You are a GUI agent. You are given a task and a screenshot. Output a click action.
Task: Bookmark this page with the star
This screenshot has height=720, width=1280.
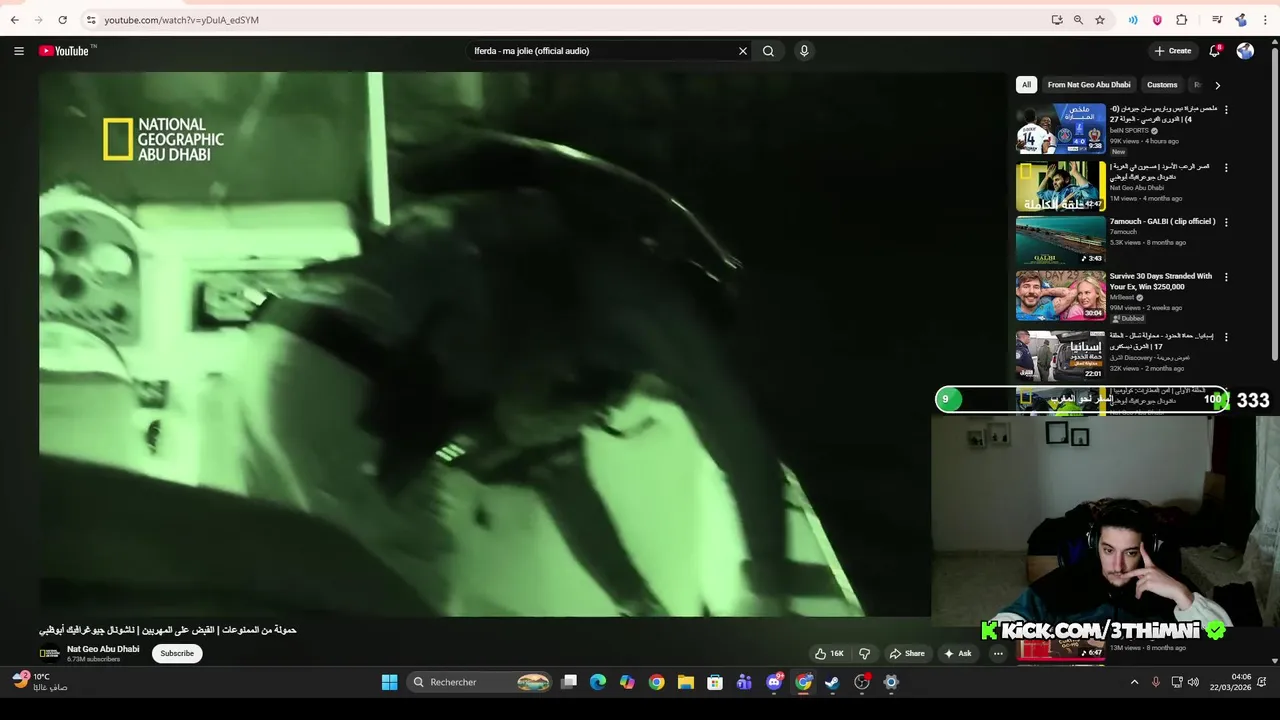coord(1099,20)
